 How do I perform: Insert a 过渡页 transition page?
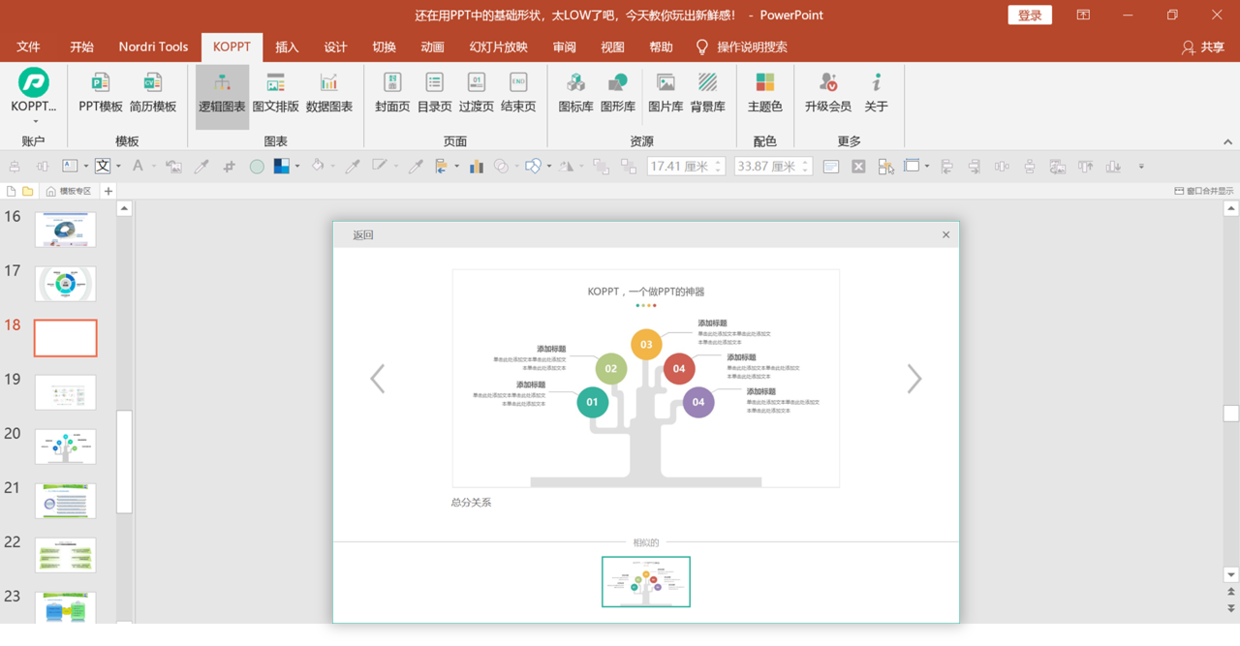coord(476,92)
